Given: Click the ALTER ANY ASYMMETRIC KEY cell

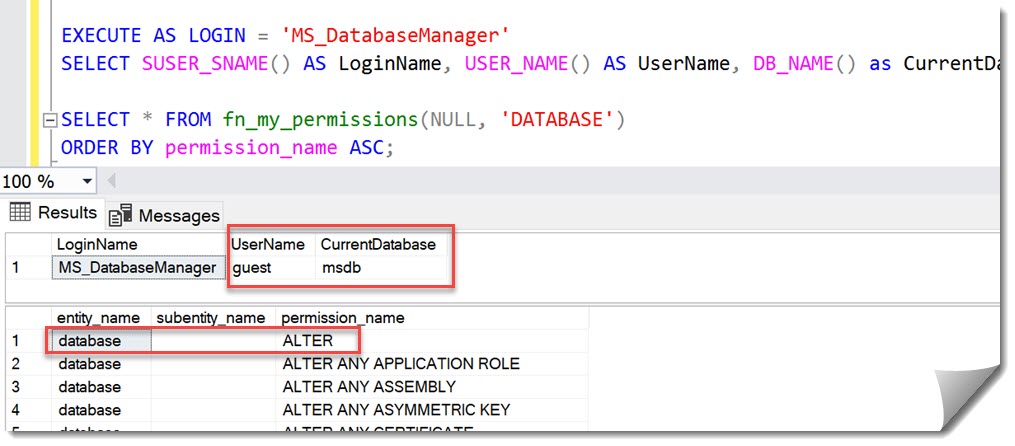Looking at the screenshot, I should [396, 410].
